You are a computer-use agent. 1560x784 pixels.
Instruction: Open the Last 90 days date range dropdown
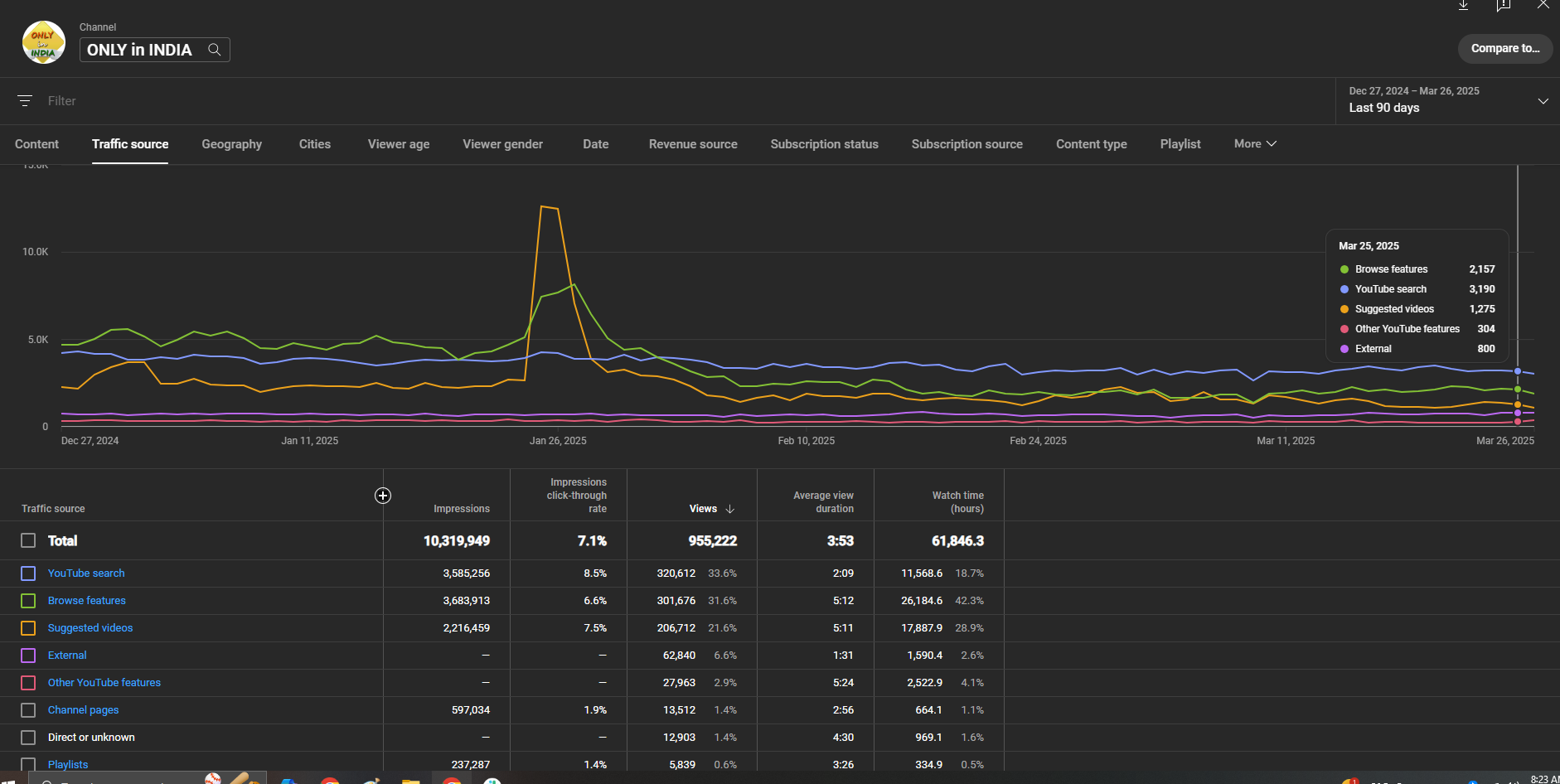[x=1447, y=101]
